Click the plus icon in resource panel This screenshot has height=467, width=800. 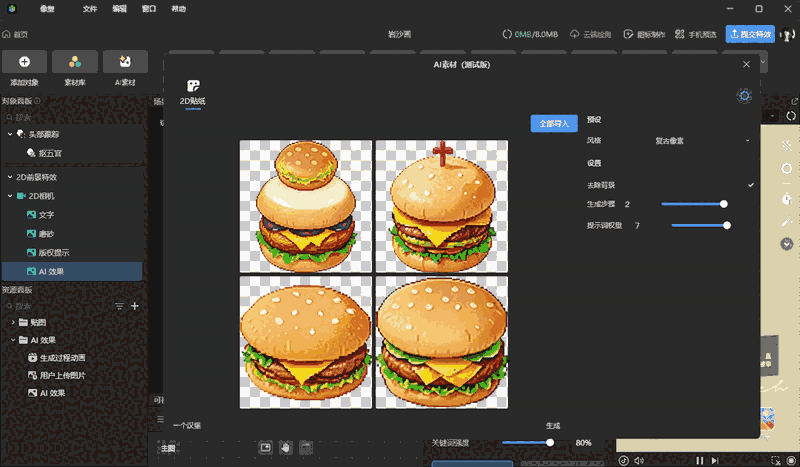click(135, 306)
